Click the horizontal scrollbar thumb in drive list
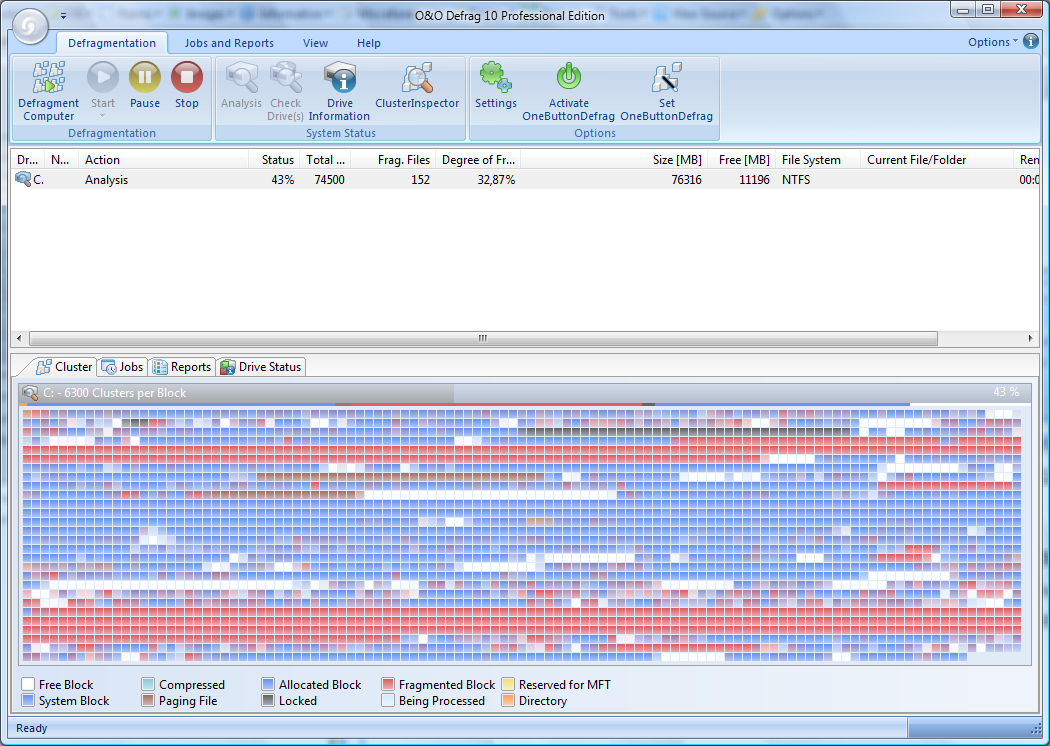 point(483,338)
